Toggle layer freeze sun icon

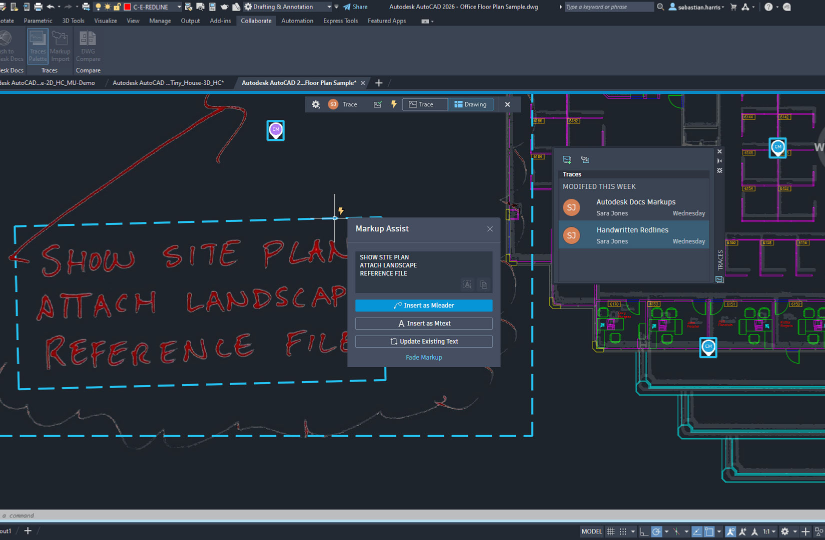coord(107,7)
